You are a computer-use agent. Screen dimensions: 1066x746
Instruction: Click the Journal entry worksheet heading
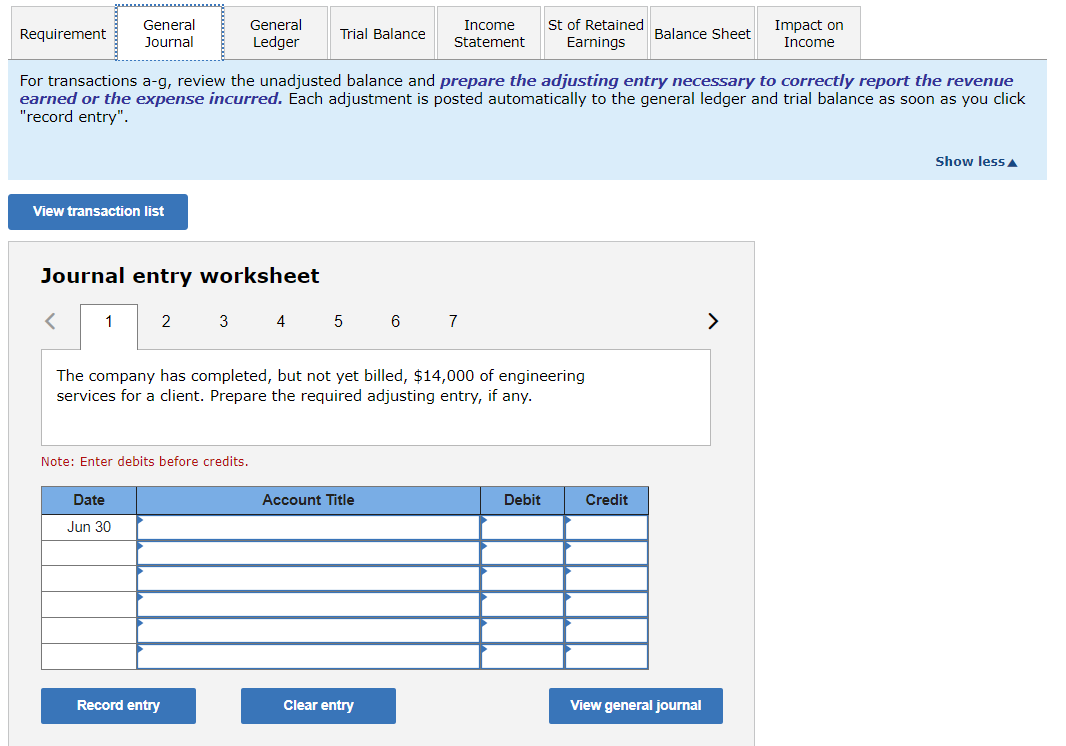(x=180, y=276)
